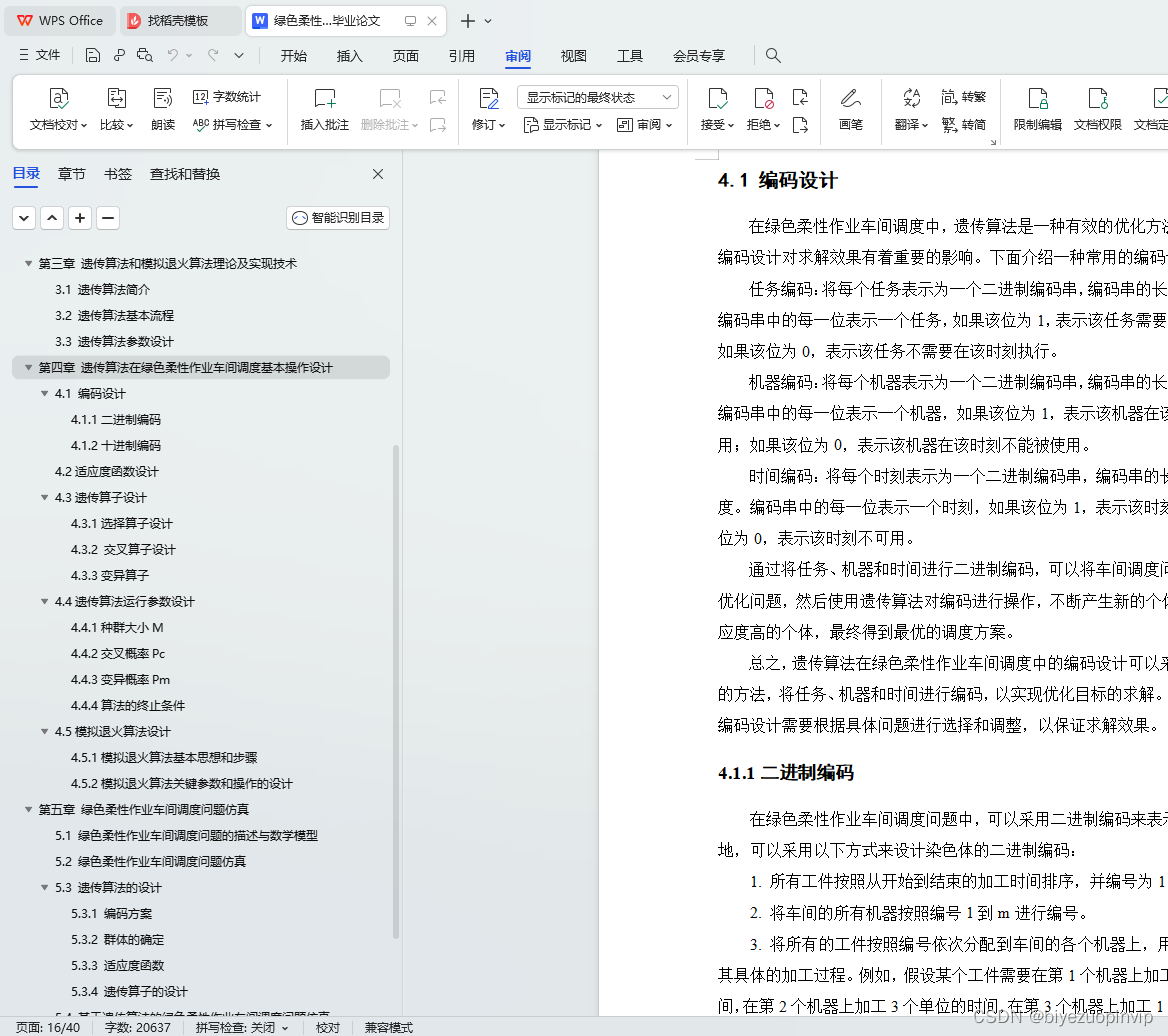Viewport: 1168px width, 1036px height.
Task: Click the redo arrow icon
Action: [x=213, y=55]
